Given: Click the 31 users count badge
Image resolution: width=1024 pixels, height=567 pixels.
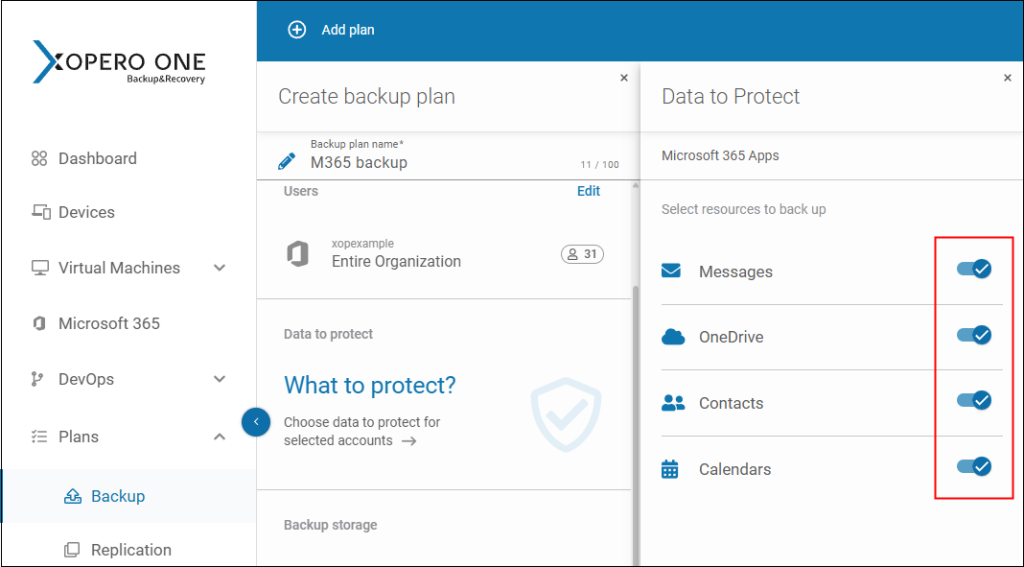Looking at the screenshot, I should (x=583, y=254).
